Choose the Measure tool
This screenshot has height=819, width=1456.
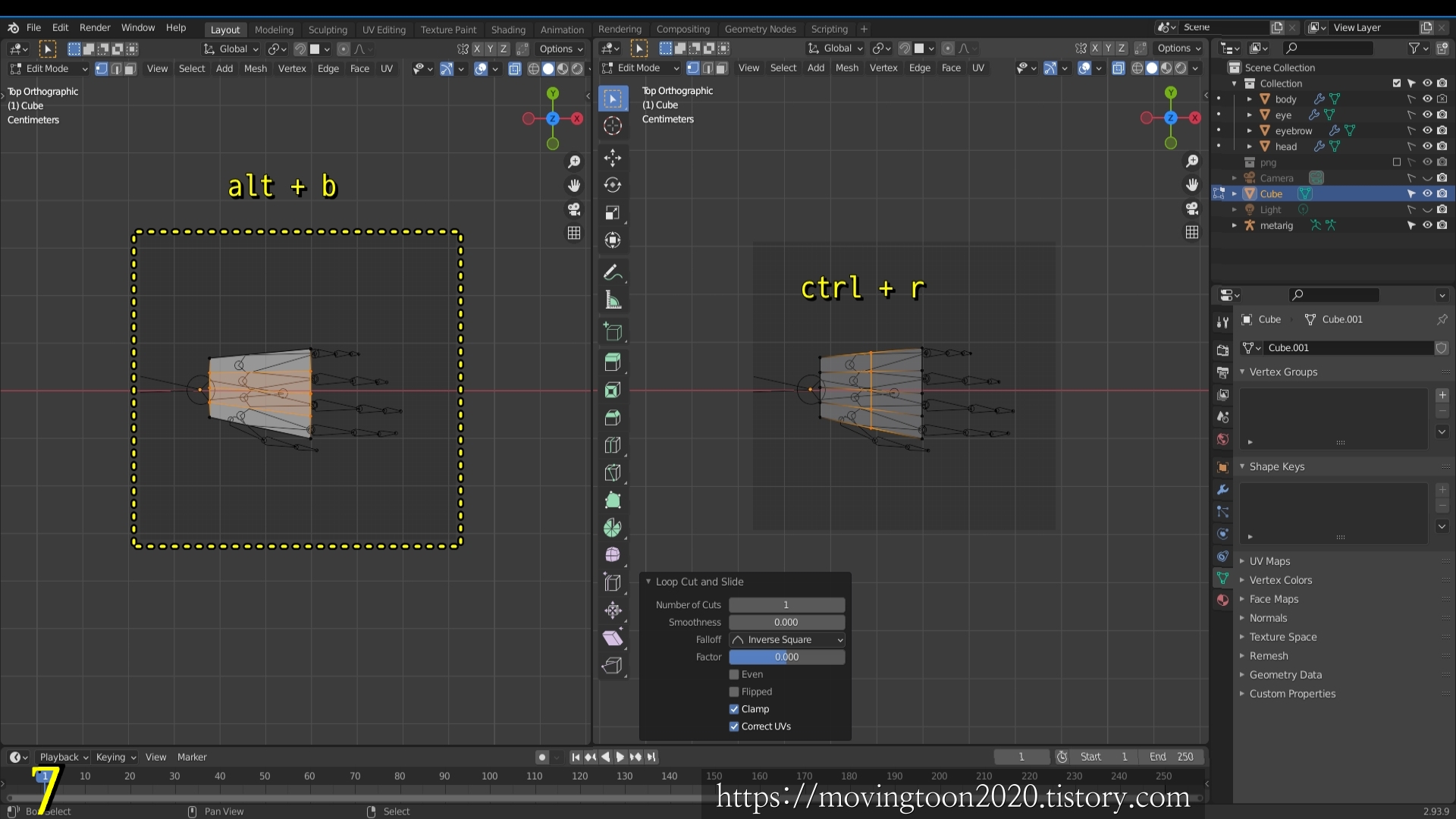613,300
